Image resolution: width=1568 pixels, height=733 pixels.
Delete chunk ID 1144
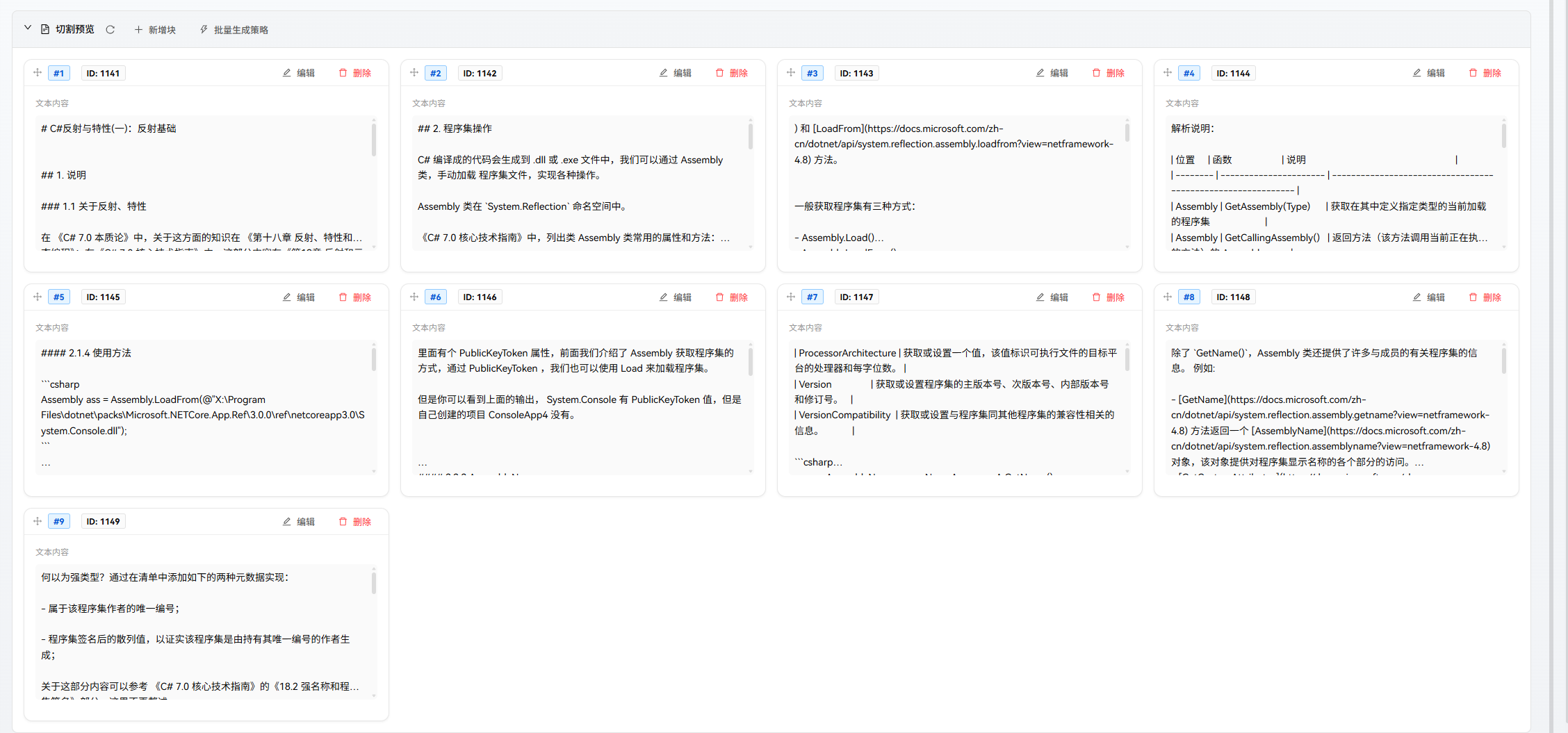point(1485,73)
